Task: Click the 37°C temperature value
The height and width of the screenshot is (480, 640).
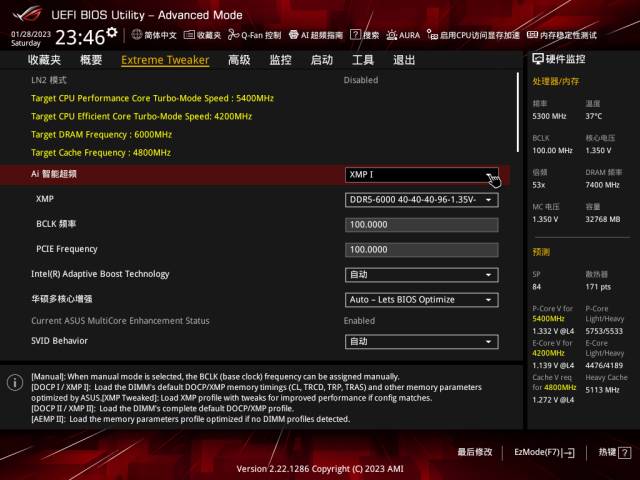Action: [594, 116]
